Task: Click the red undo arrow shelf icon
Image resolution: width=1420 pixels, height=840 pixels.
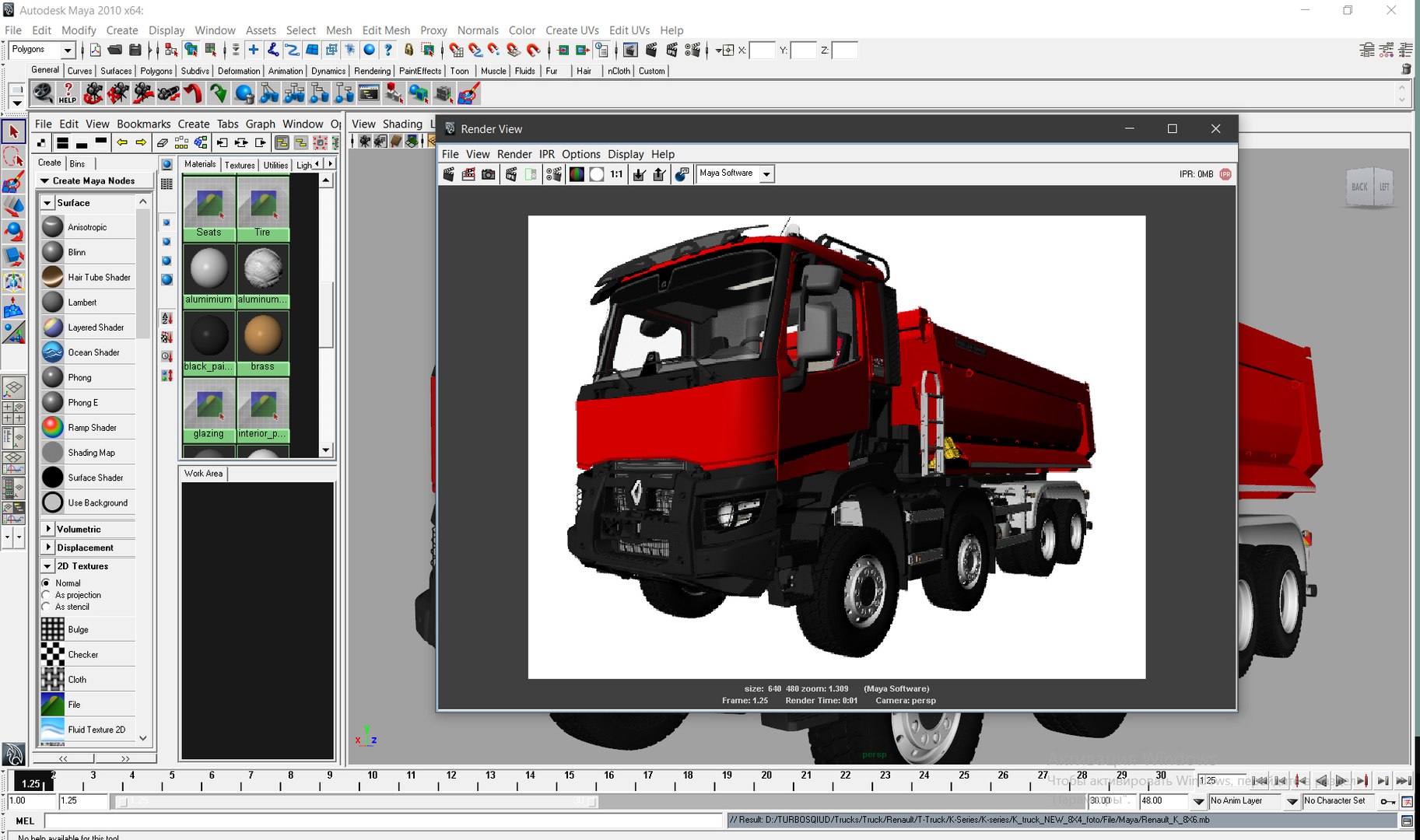Action: [193, 94]
